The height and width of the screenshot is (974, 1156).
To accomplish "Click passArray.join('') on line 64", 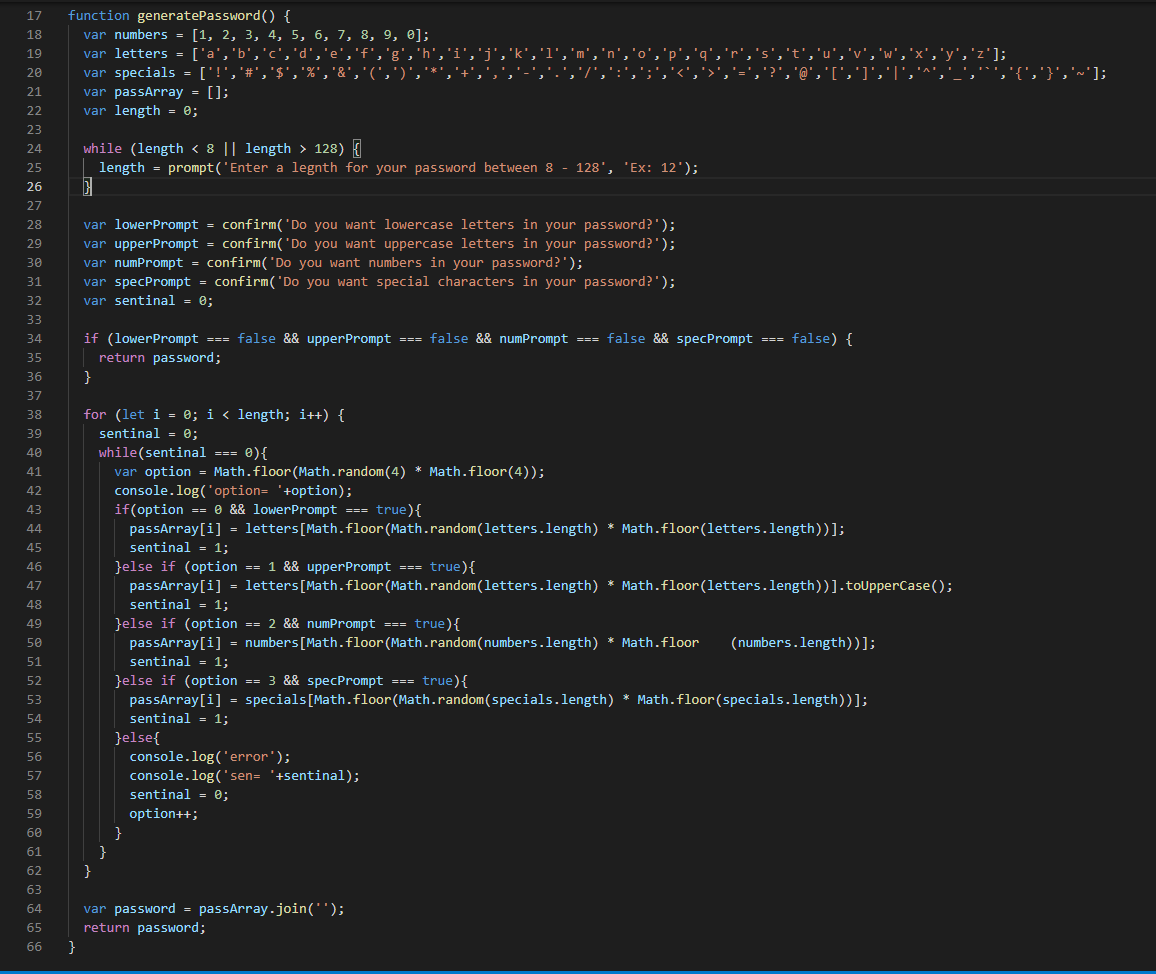I will (268, 908).
